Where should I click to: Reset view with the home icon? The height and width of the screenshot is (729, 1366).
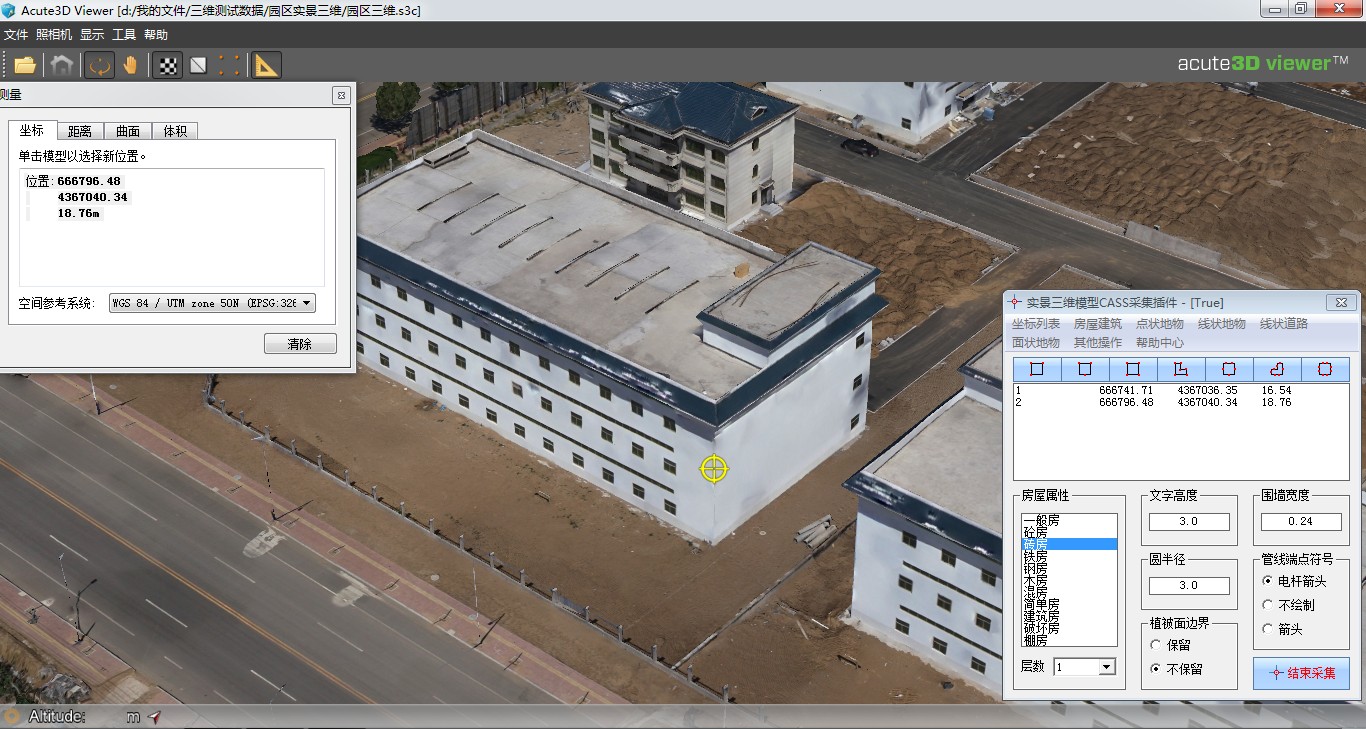[62, 65]
